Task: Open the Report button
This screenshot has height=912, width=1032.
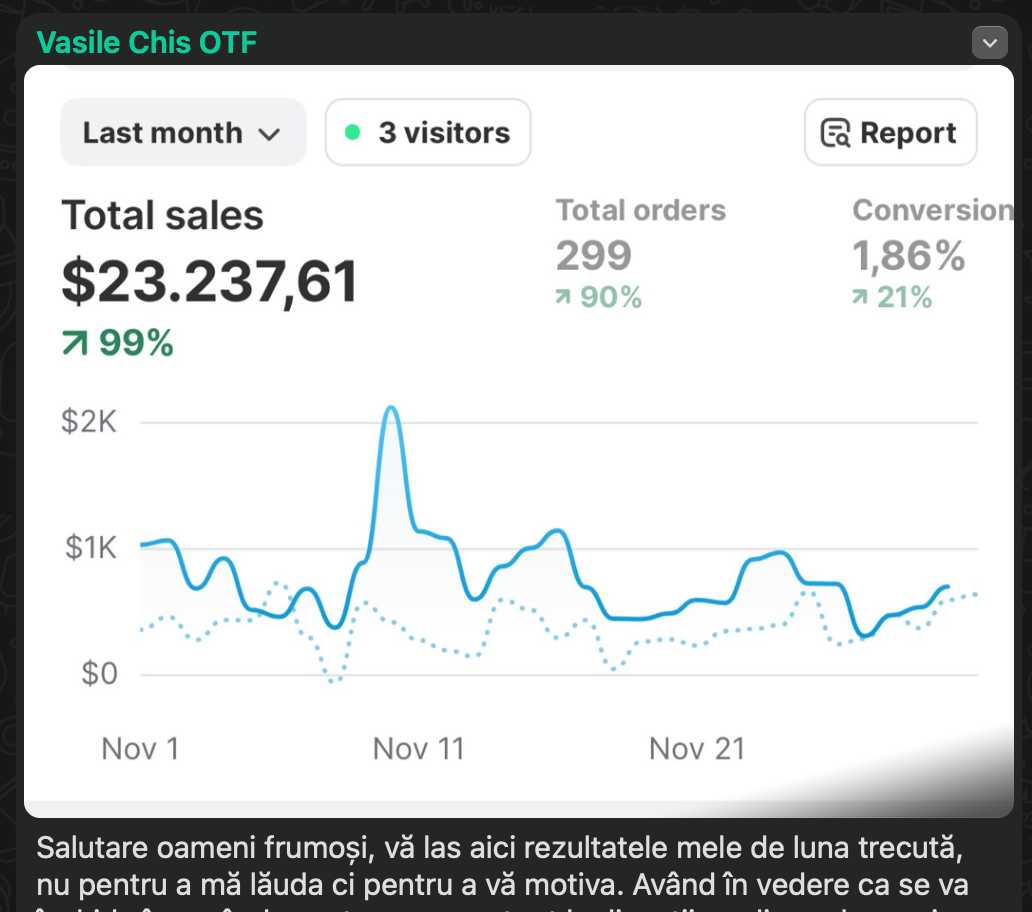Action: pyautogui.click(x=890, y=133)
